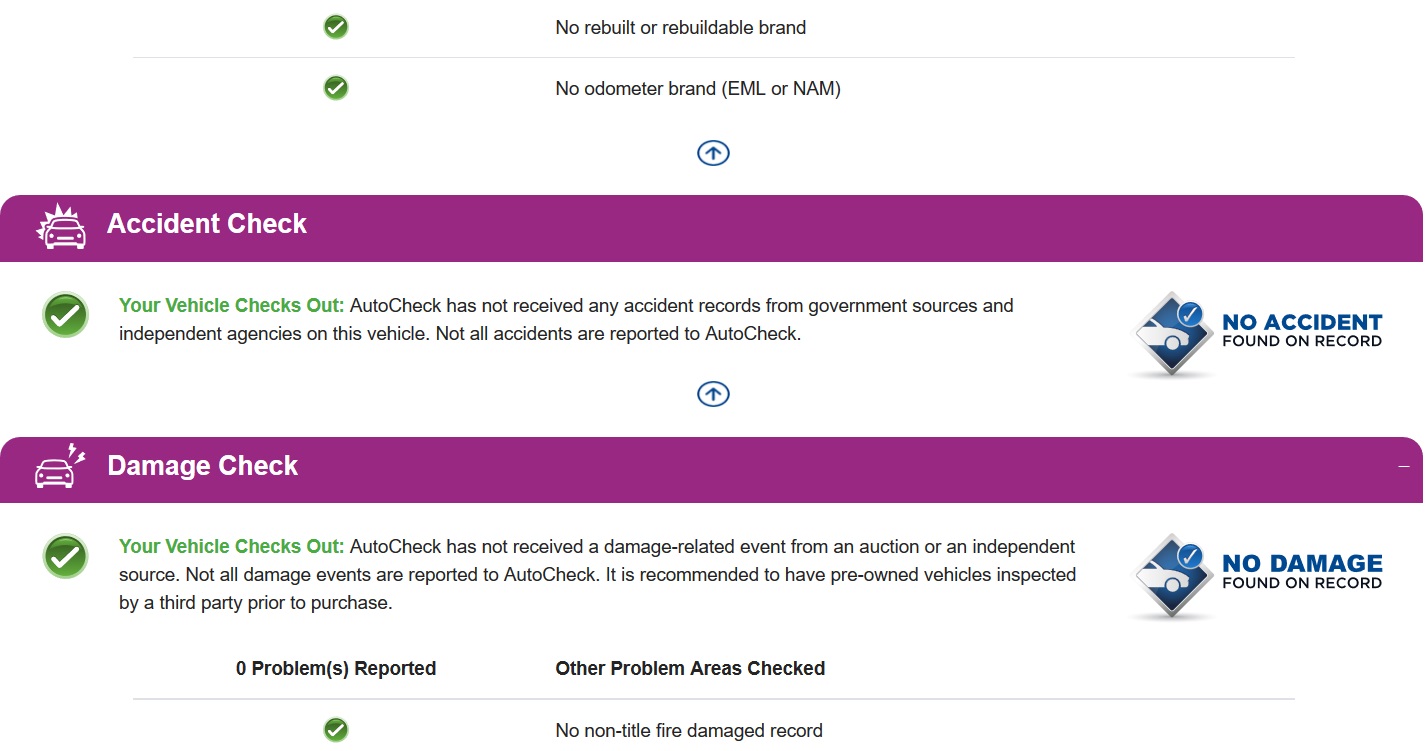1426x751 pixels.
Task: Click green check next to No non-title fire damaged record
Action: [x=336, y=730]
